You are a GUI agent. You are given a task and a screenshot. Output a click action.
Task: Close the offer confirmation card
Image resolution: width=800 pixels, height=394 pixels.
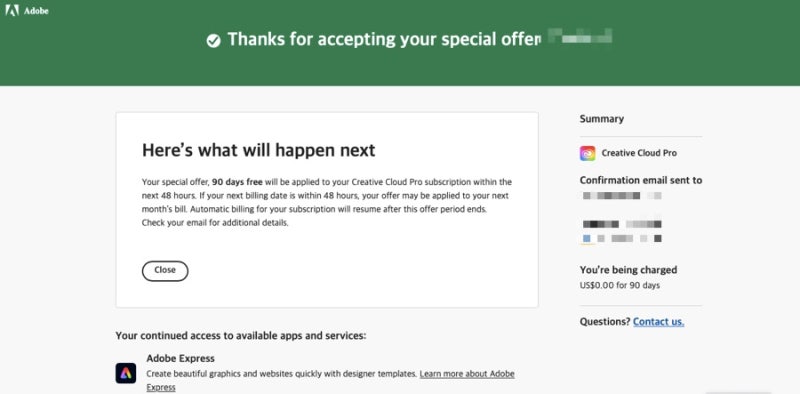165,271
